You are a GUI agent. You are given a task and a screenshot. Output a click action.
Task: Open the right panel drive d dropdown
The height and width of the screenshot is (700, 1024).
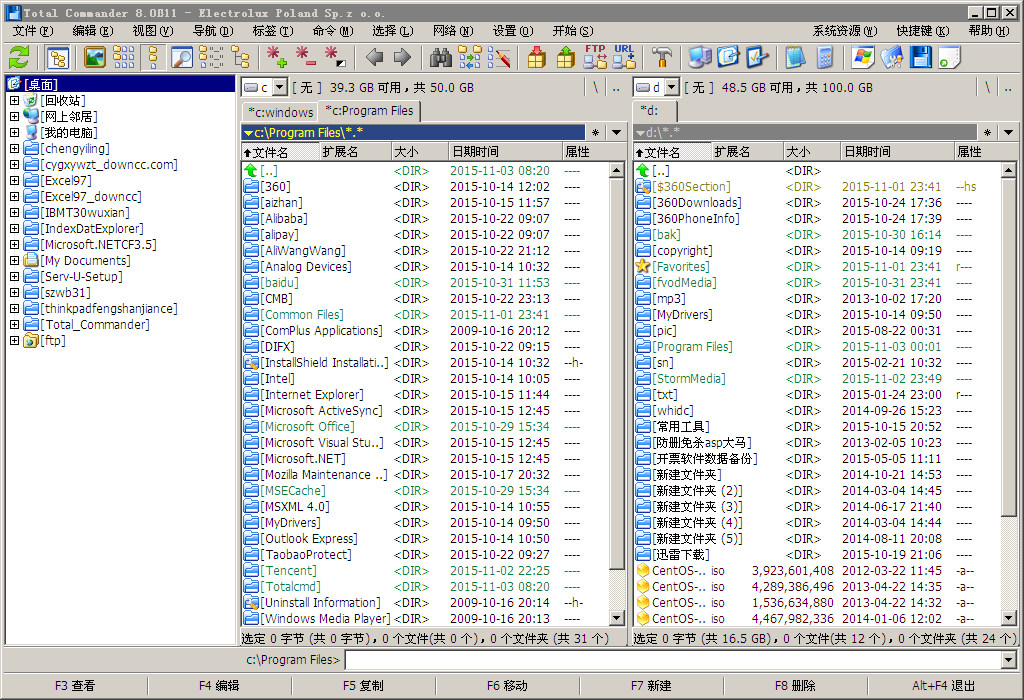(x=671, y=88)
